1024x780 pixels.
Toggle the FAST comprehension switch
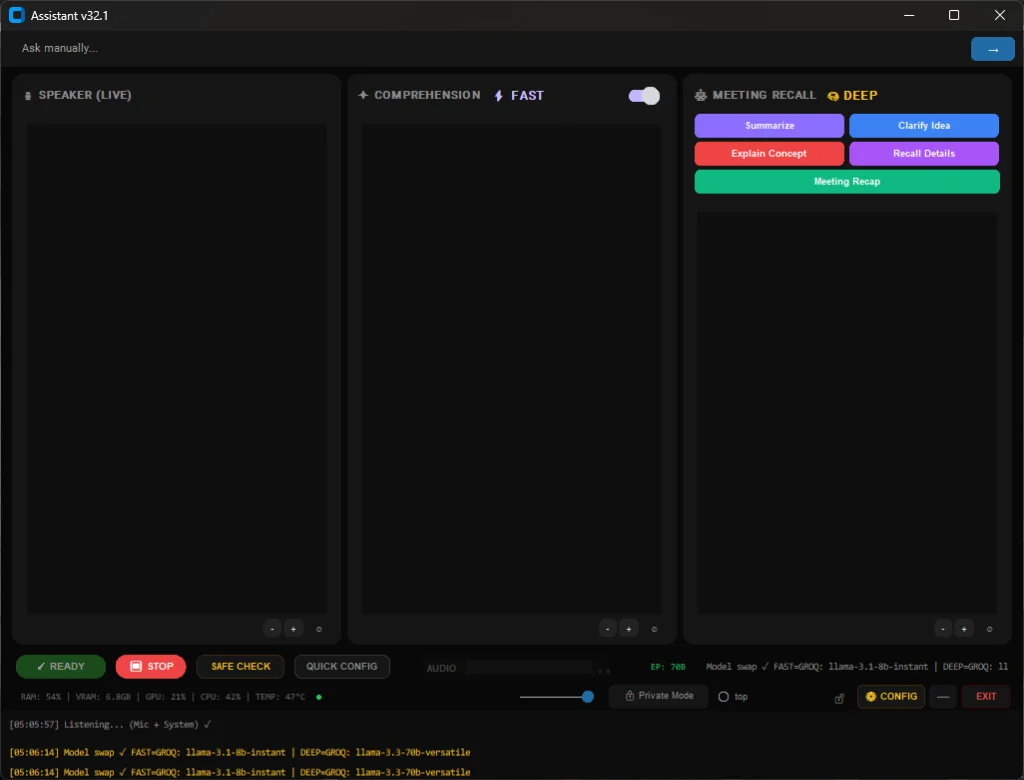pyautogui.click(x=644, y=96)
